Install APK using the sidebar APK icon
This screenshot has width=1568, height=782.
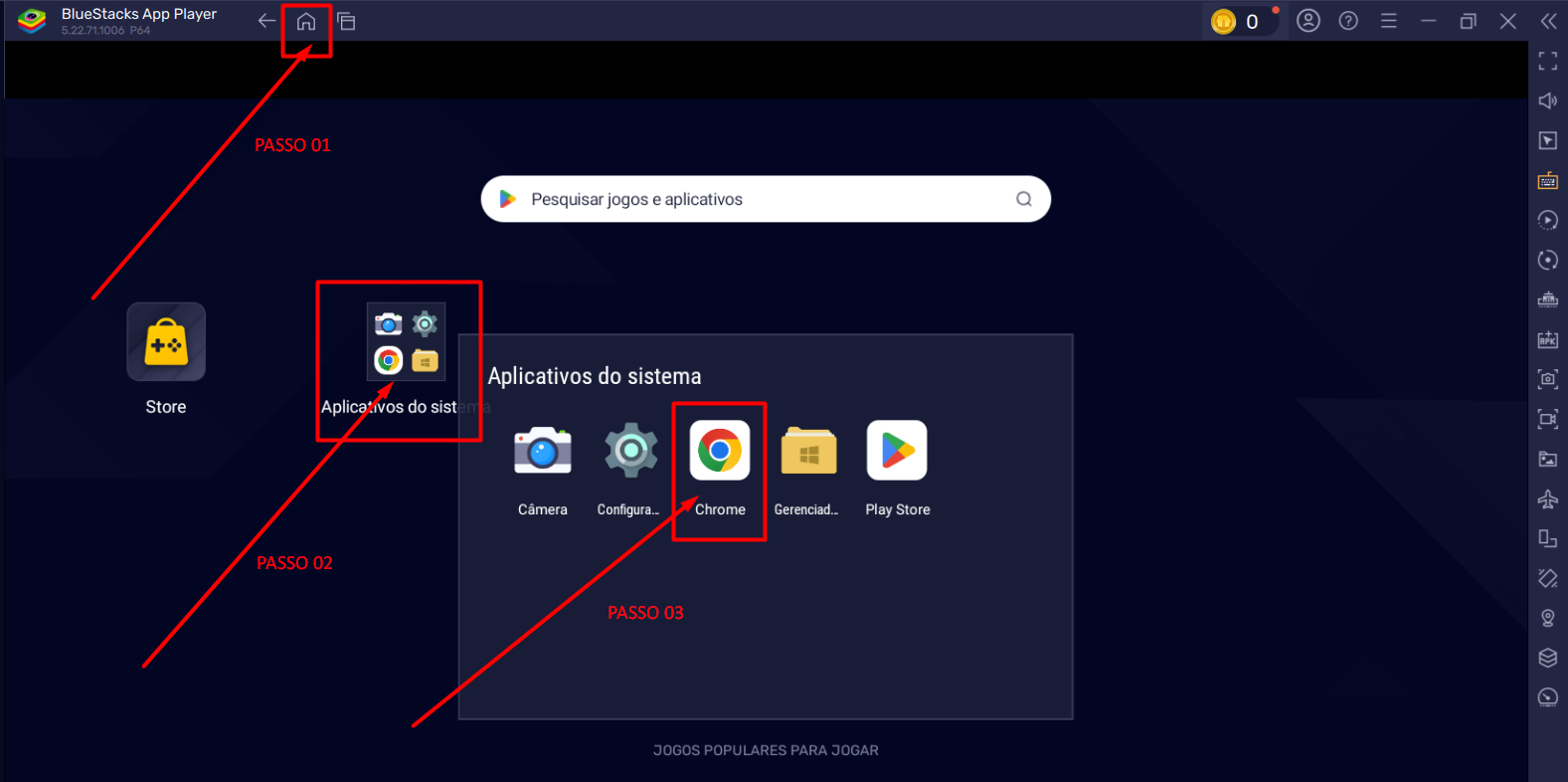coord(1548,339)
